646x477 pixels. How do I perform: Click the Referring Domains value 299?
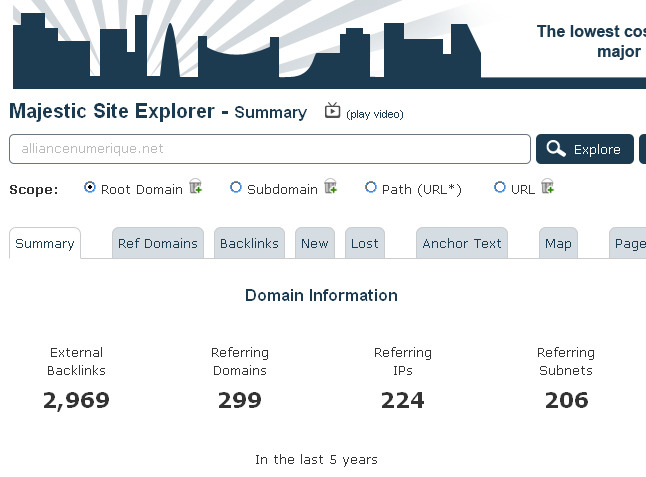240,400
